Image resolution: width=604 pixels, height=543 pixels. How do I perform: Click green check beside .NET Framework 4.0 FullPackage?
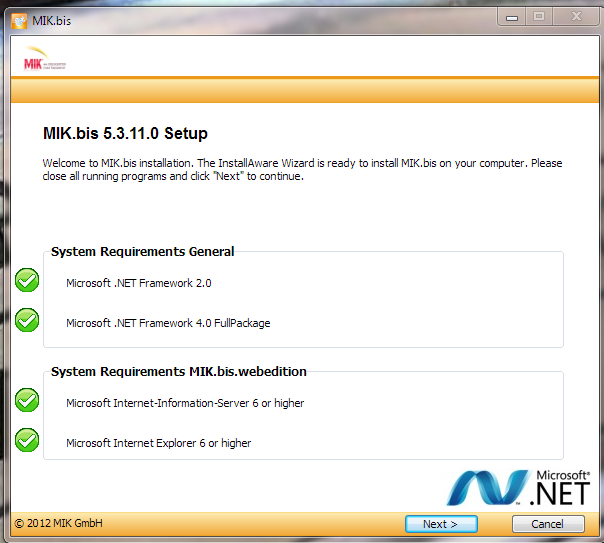(27, 320)
